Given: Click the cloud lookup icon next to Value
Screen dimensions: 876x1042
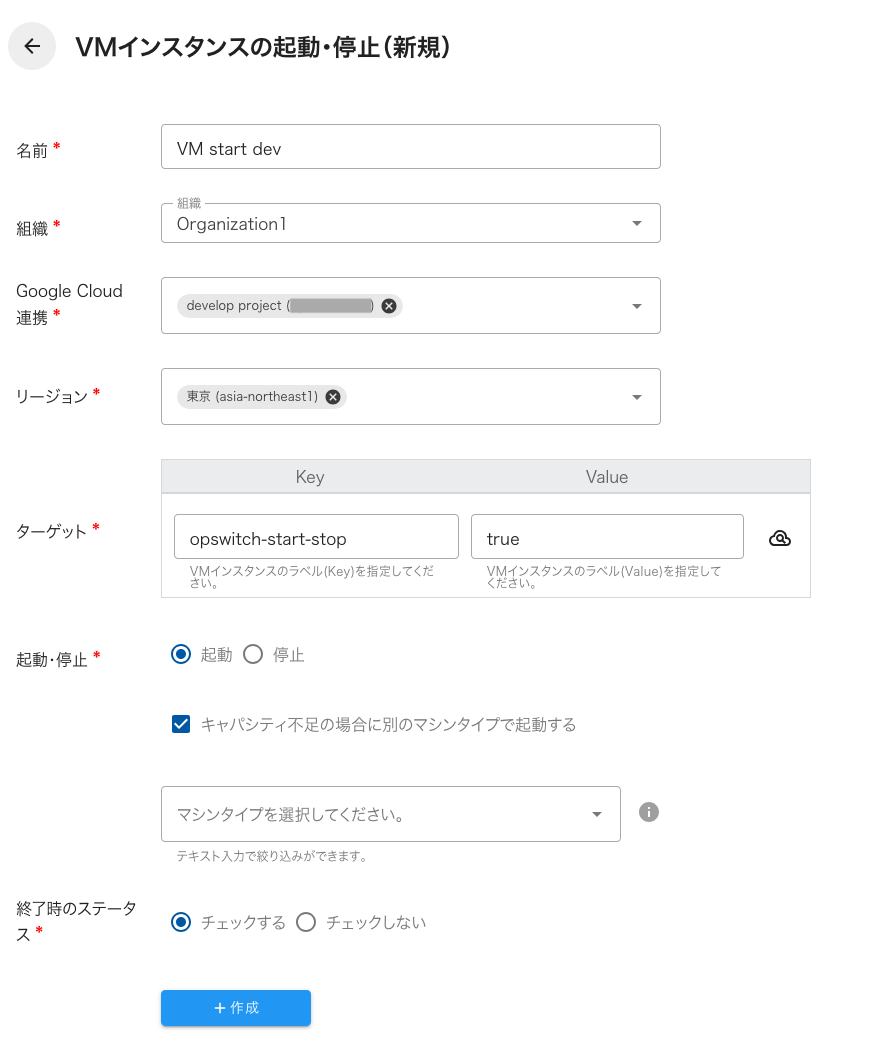Looking at the screenshot, I should (779, 538).
